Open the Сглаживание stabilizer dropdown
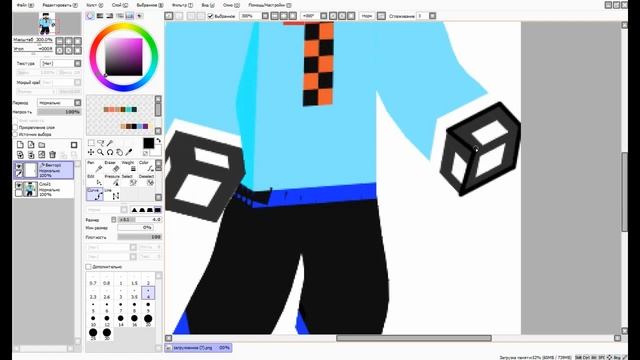 click(x=432, y=16)
